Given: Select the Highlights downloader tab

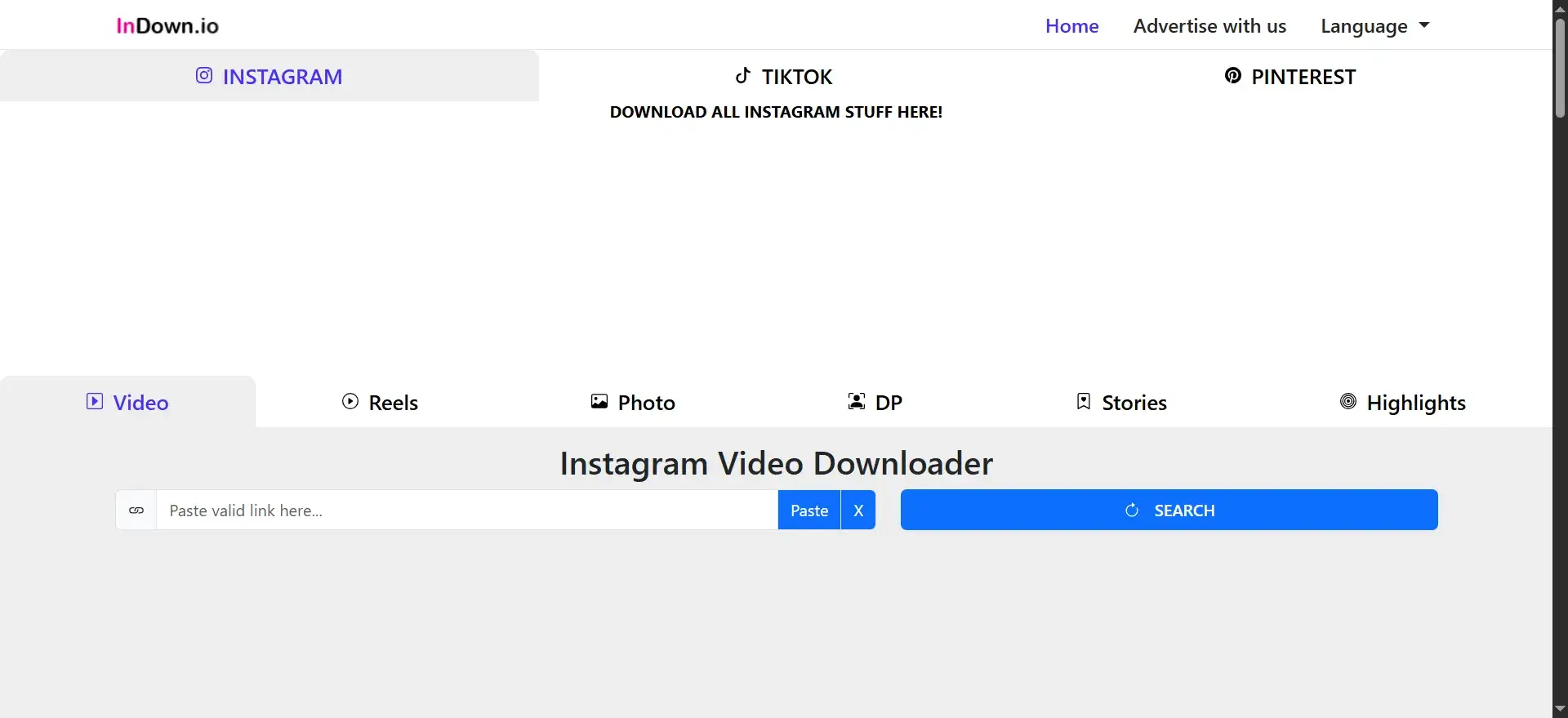Looking at the screenshot, I should 1403,402.
